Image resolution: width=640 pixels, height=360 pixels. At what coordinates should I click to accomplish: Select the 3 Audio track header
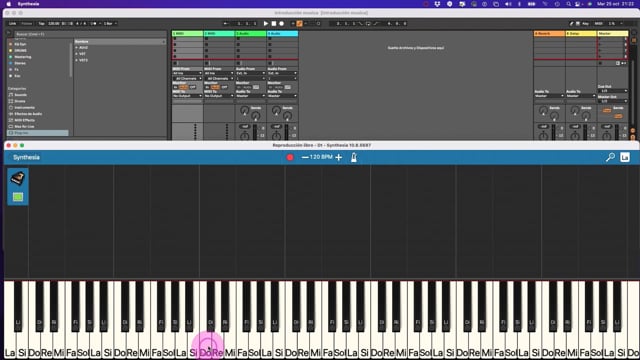[x=251, y=33]
